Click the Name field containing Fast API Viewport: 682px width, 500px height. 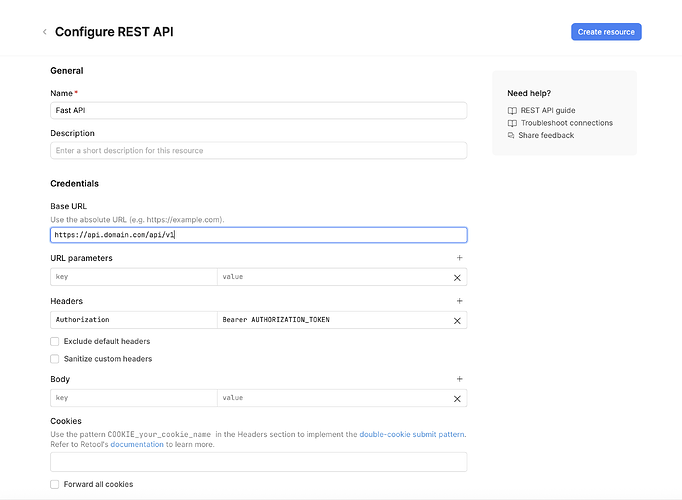[x=259, y=110]
